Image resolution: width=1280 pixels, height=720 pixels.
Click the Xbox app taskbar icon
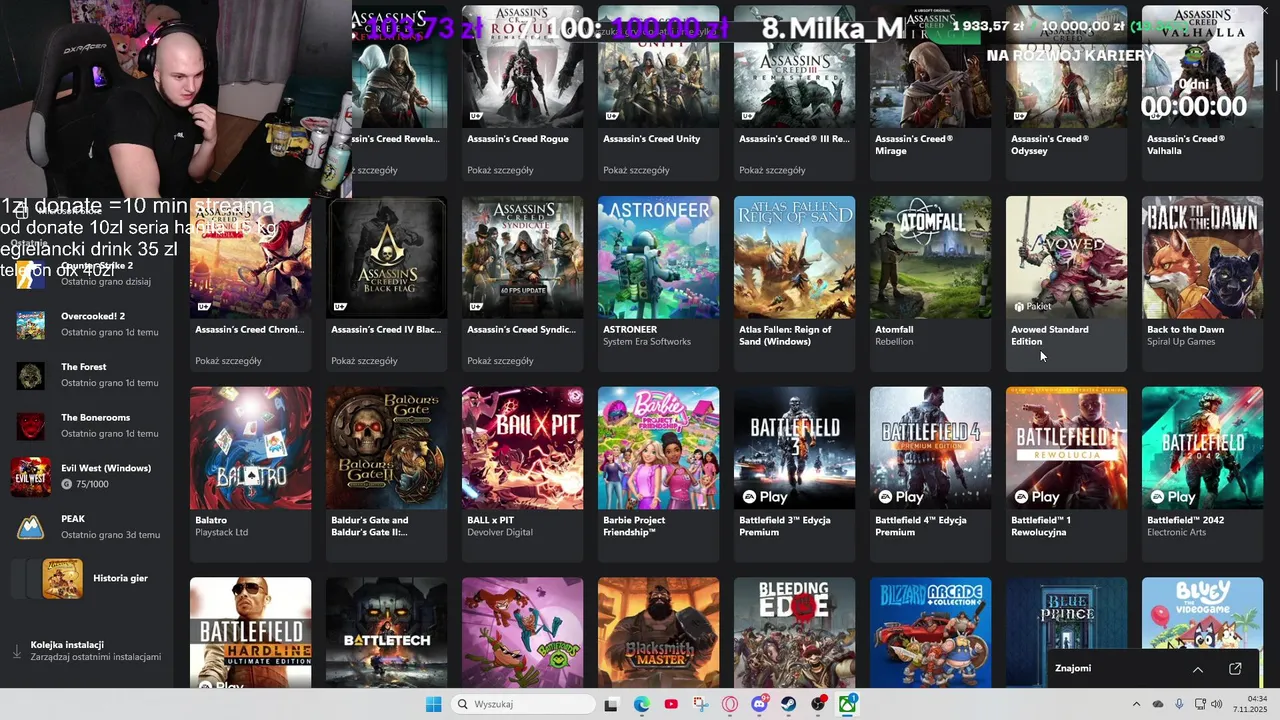[x=848, y=704]
